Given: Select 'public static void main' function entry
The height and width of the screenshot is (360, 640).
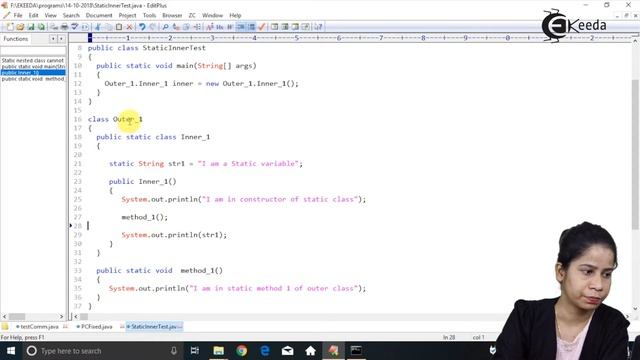Looking at the screenshot, I should tap(33, 67).
